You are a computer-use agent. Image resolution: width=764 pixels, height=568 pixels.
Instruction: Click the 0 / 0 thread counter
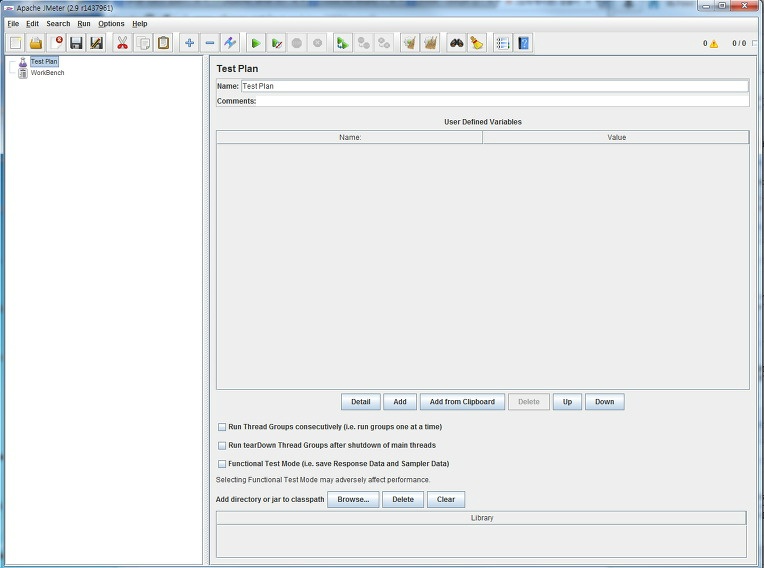739,43
